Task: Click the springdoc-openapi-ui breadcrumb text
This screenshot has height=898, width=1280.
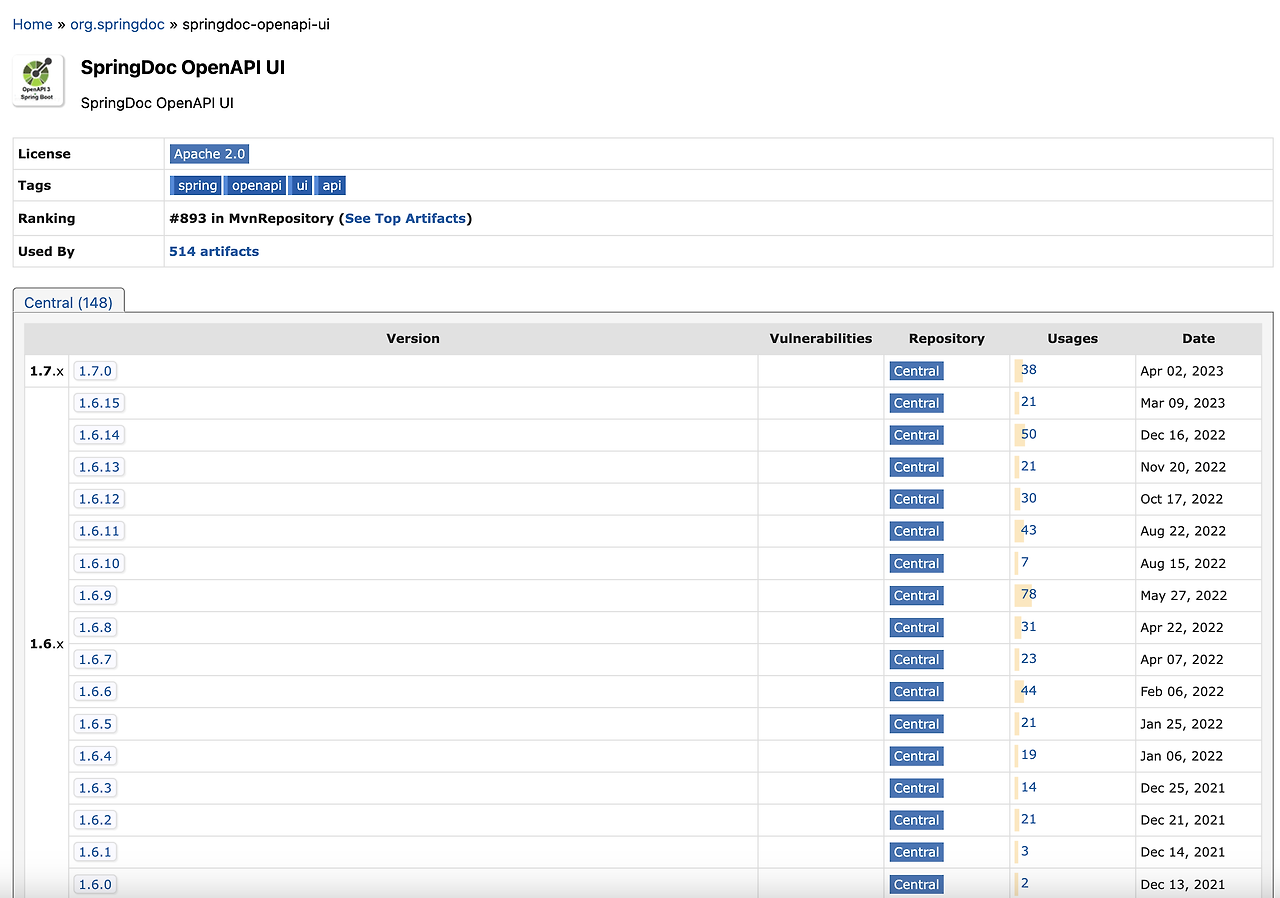Action: point(256,24)
